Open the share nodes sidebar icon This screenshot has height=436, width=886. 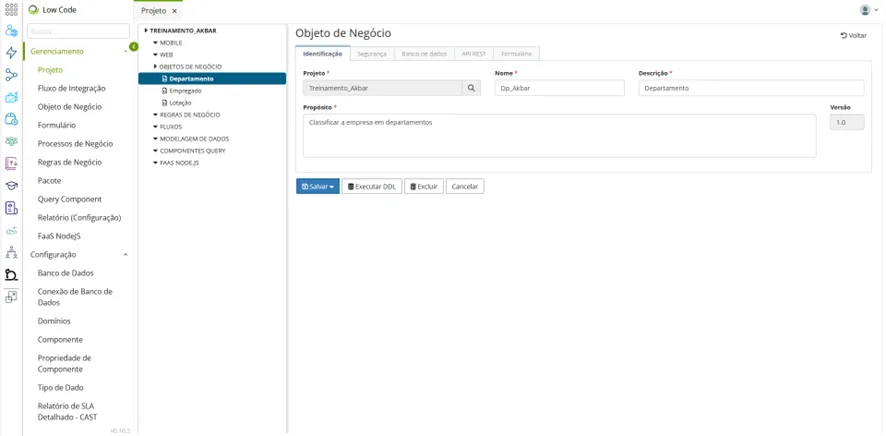point(11,75)
